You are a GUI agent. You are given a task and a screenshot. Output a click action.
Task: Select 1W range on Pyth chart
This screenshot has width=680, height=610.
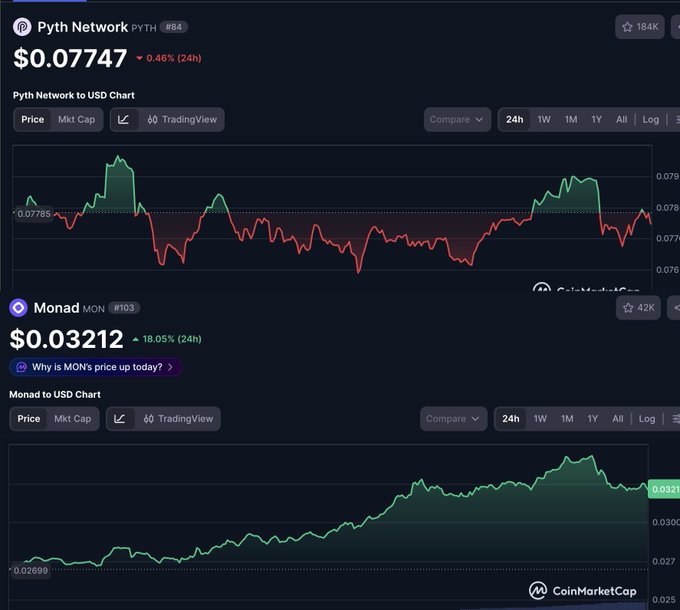(x=544, y=120)
